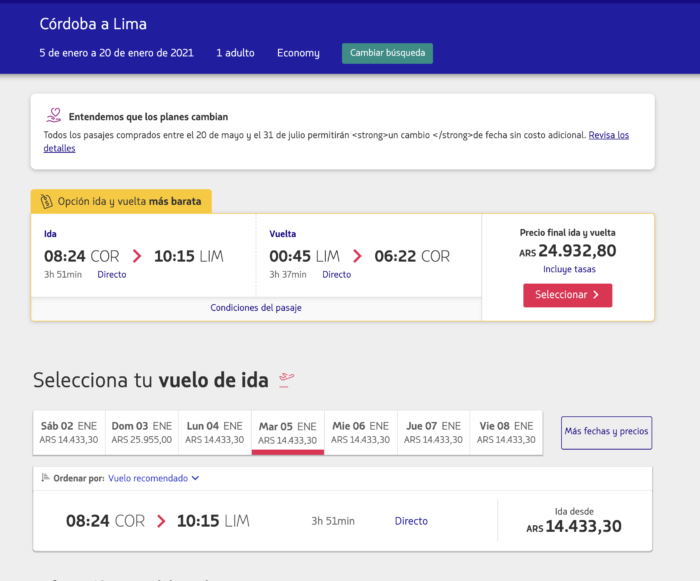Click the red arrow in the 08:24 flight result

click(x=160, y=521)
